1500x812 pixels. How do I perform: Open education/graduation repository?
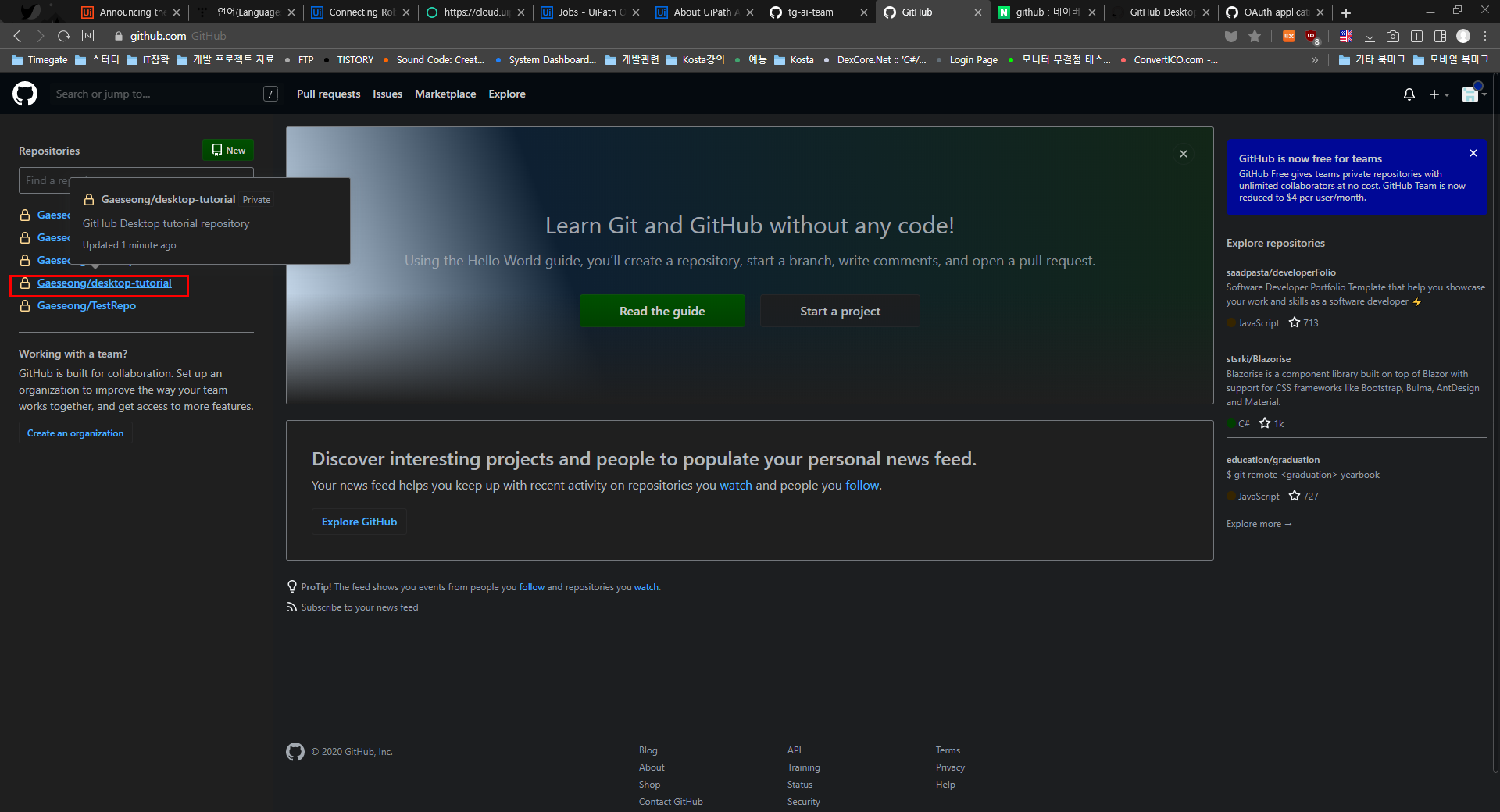[1273, 460]
